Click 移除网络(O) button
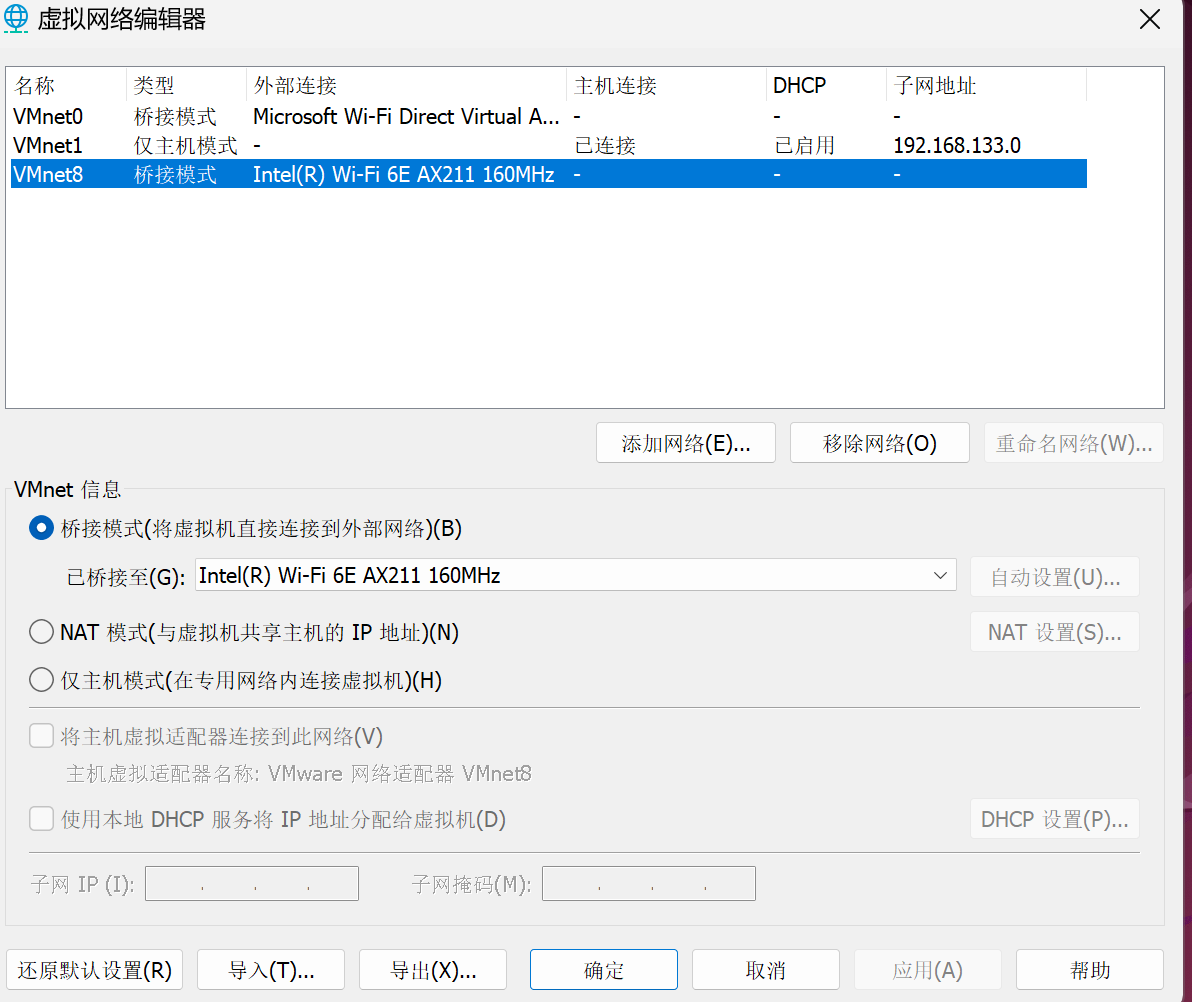 [880, 442]
